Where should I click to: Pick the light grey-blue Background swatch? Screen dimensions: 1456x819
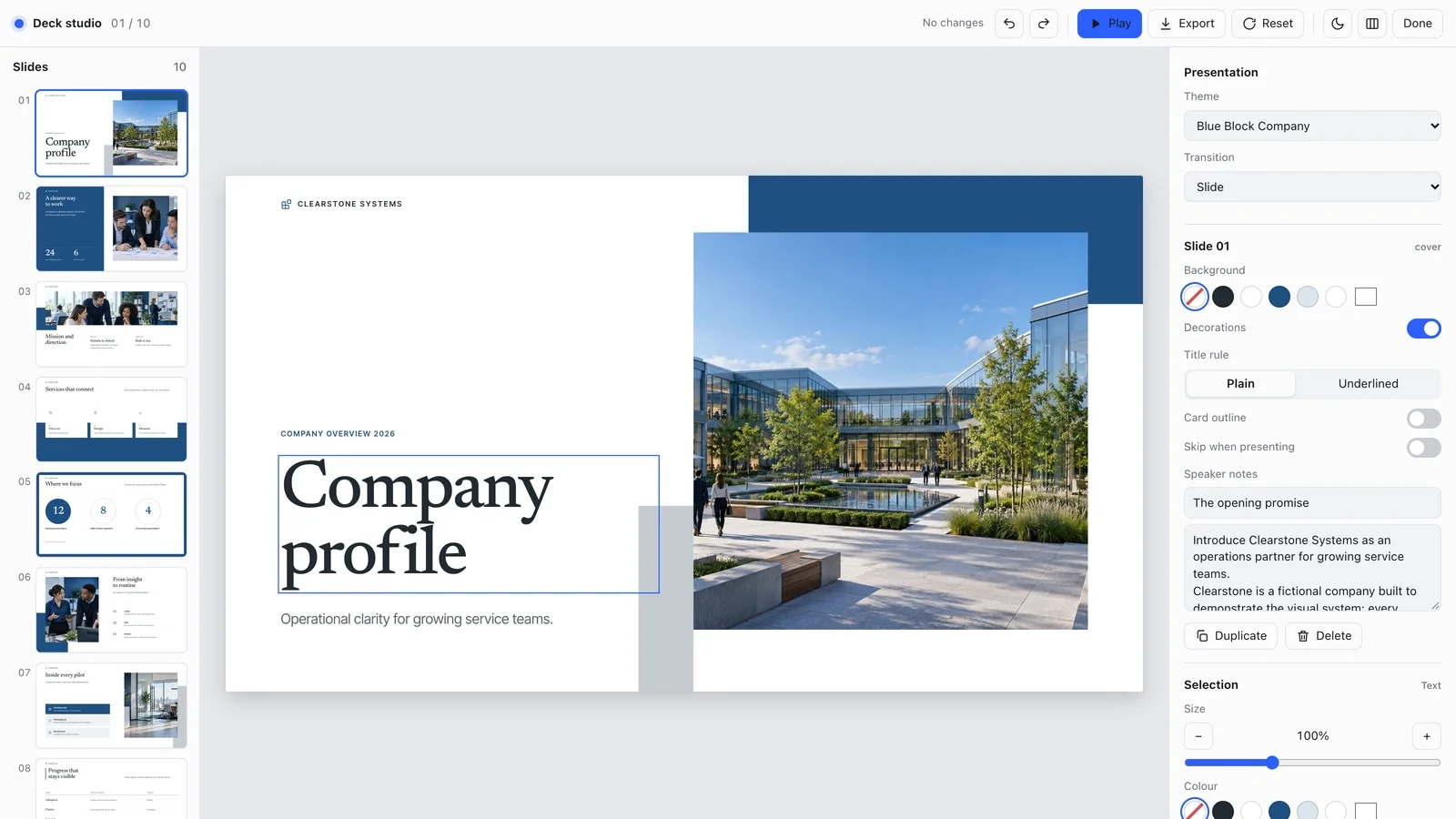point(1308,297)
